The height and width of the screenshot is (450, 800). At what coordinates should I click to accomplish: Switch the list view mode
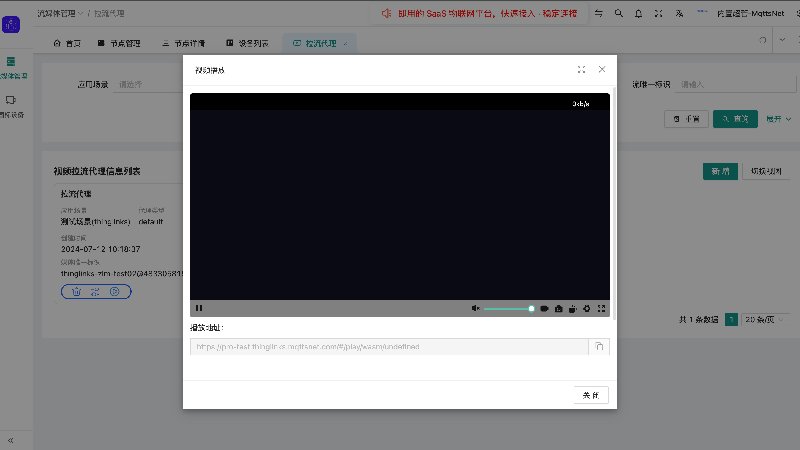click(766, 171)
